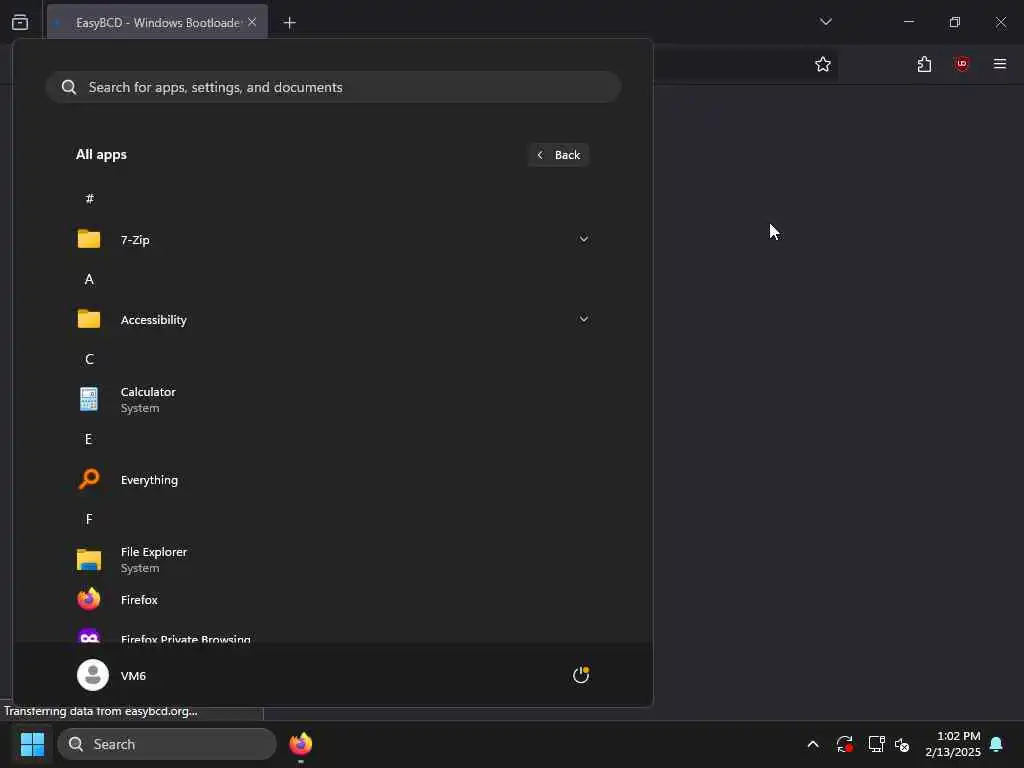Click the muted volume tray icon

pos(902,744)
